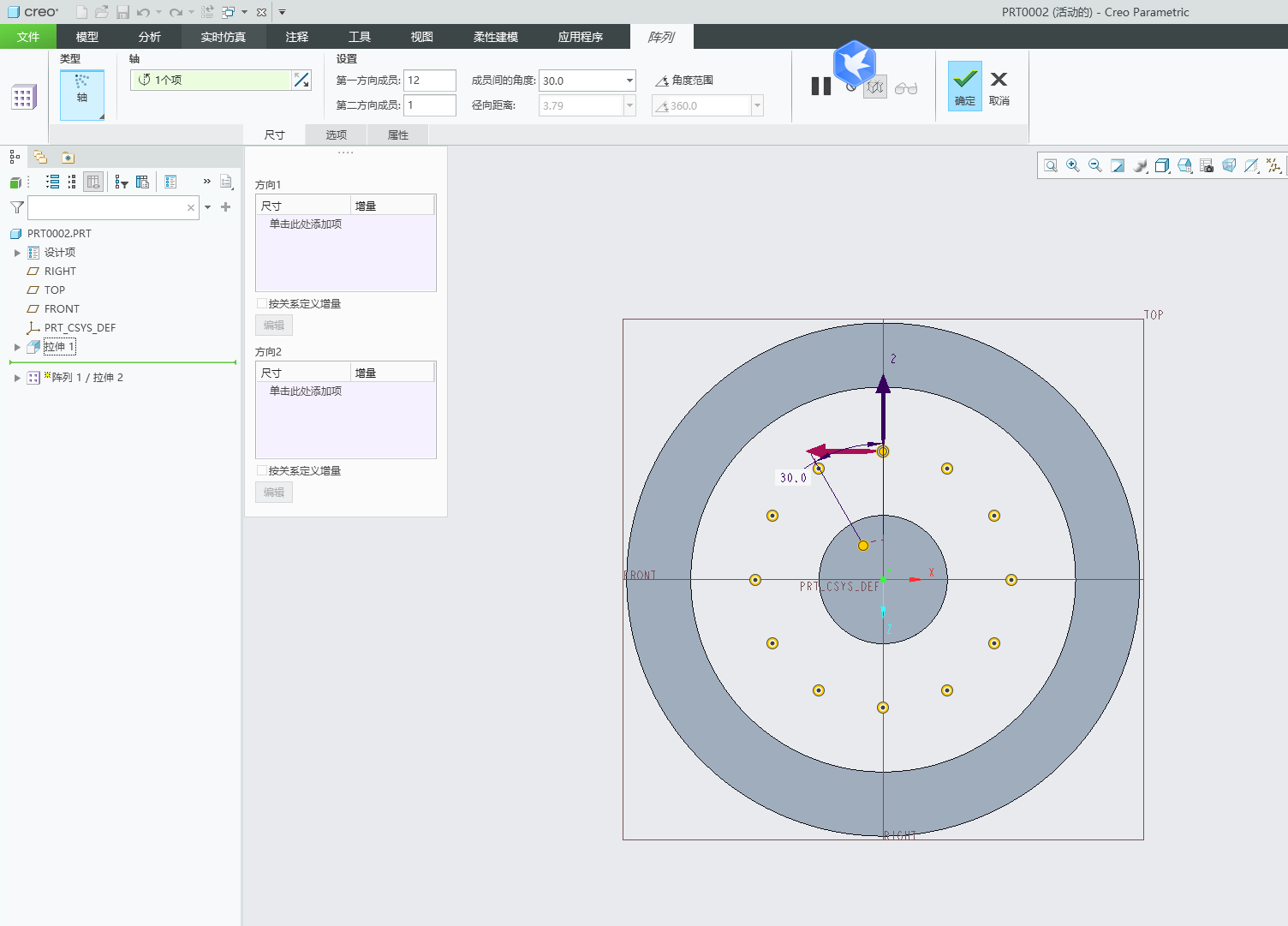Select the axis (轴) pattern type
This screenshot has width=1288, height=926.
pos(82,94)
